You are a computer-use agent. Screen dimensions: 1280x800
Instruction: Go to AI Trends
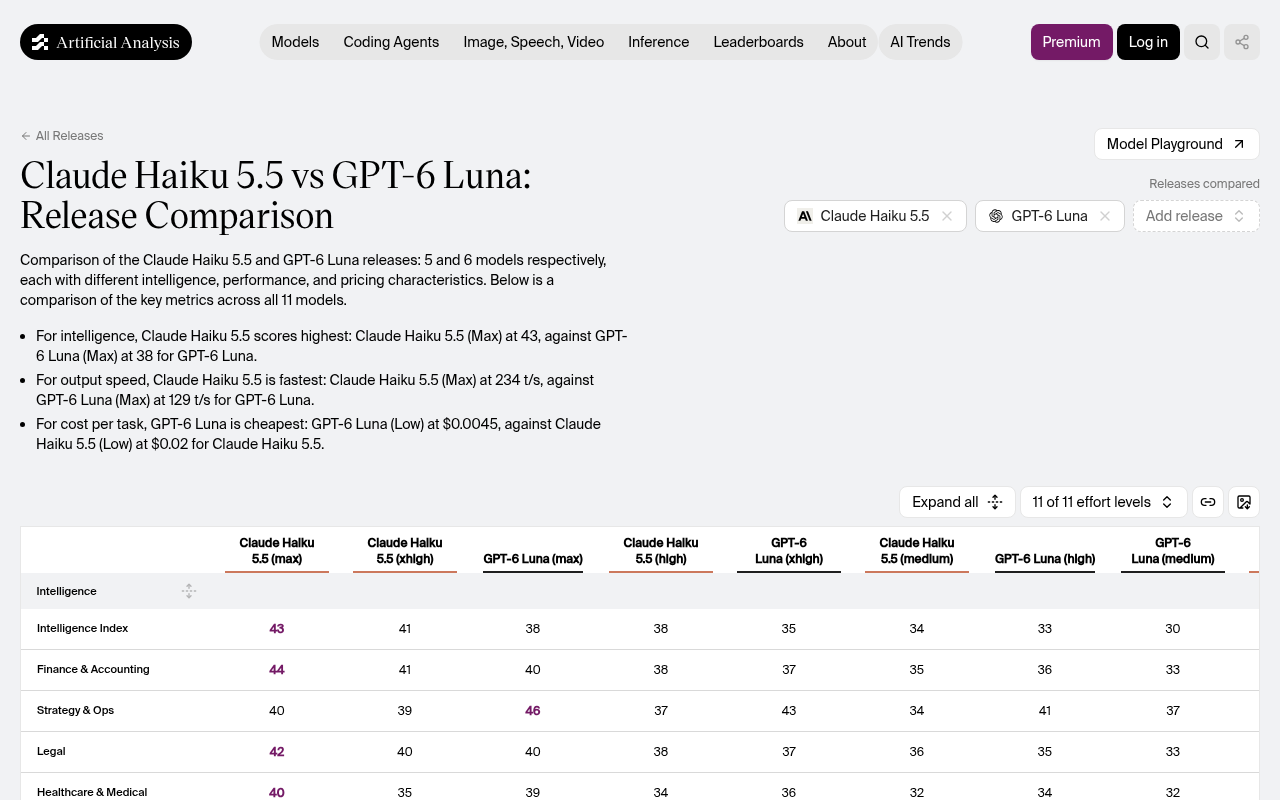click(x=920, y=42)
